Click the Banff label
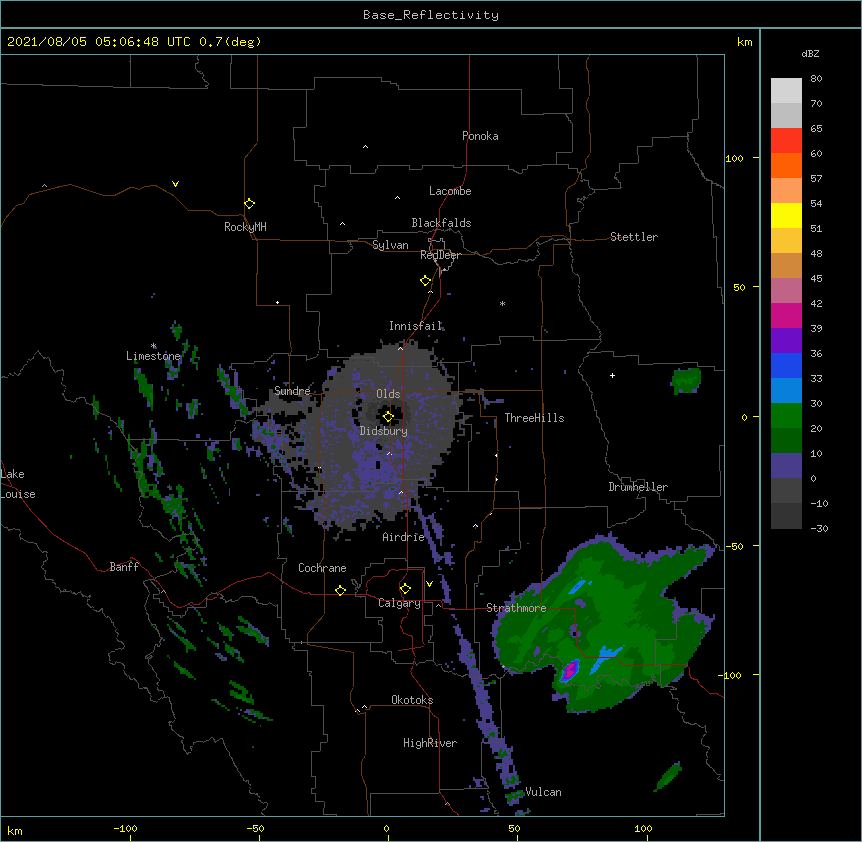 (124, 567)
